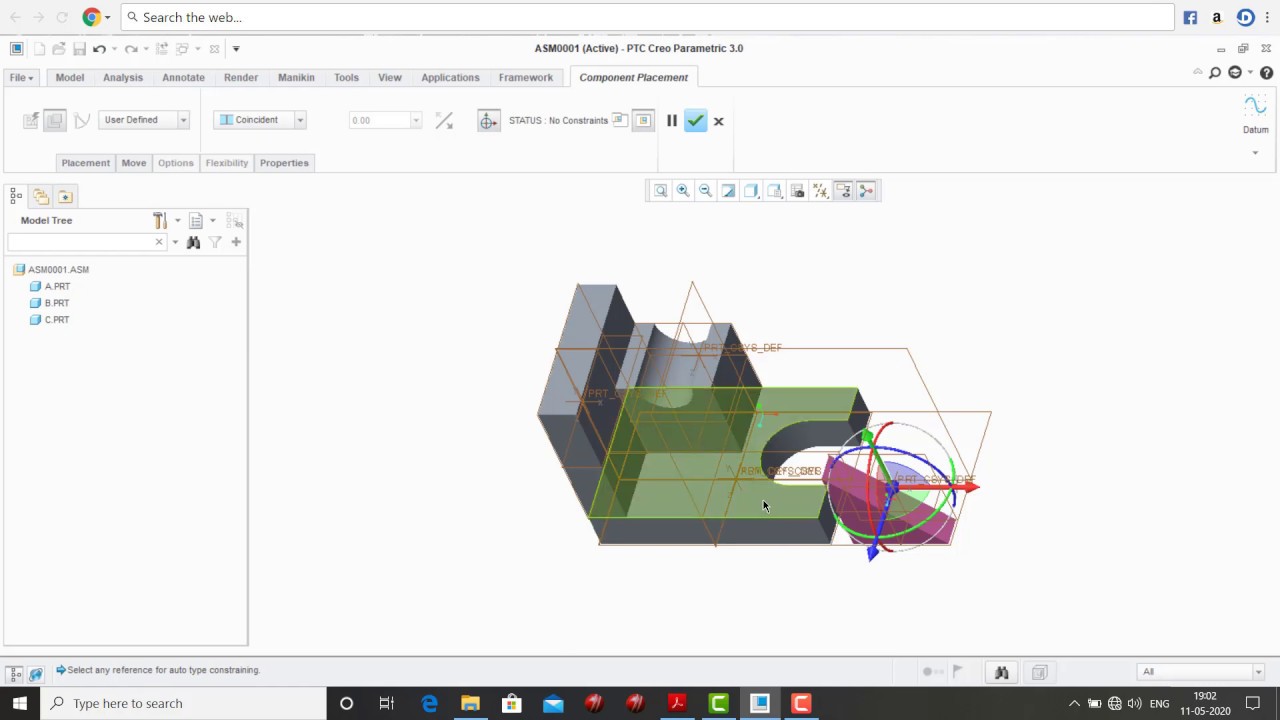Expand the Model Tree settings dropdown arrow
Image resolution: width=1280 pixels, height=720 pixels.
click(178, 221)
